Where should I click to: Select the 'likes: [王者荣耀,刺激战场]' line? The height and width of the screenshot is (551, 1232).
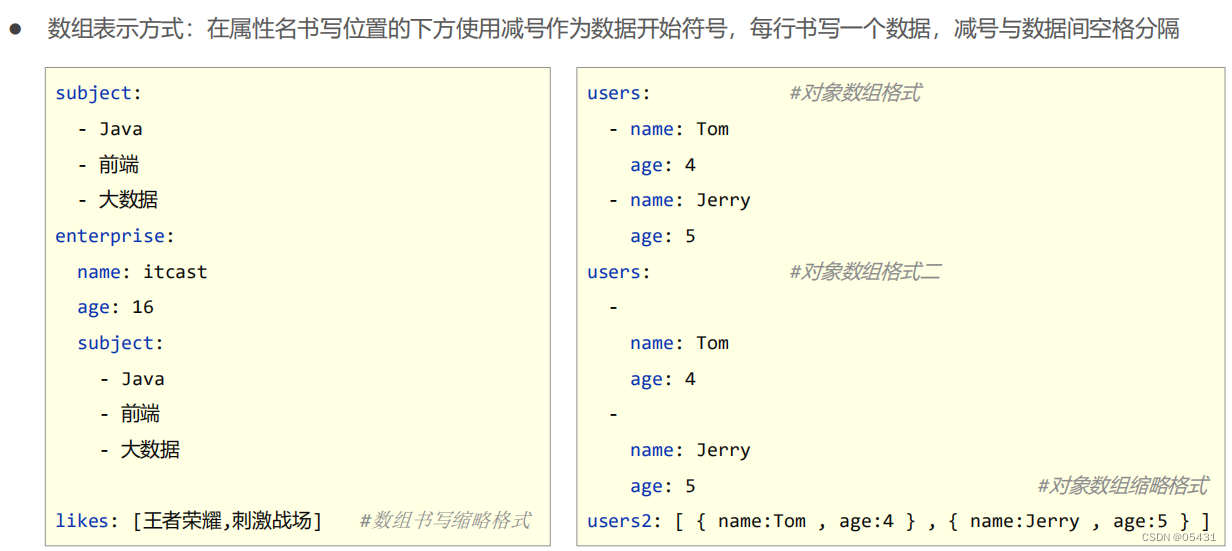pos(189,521)
